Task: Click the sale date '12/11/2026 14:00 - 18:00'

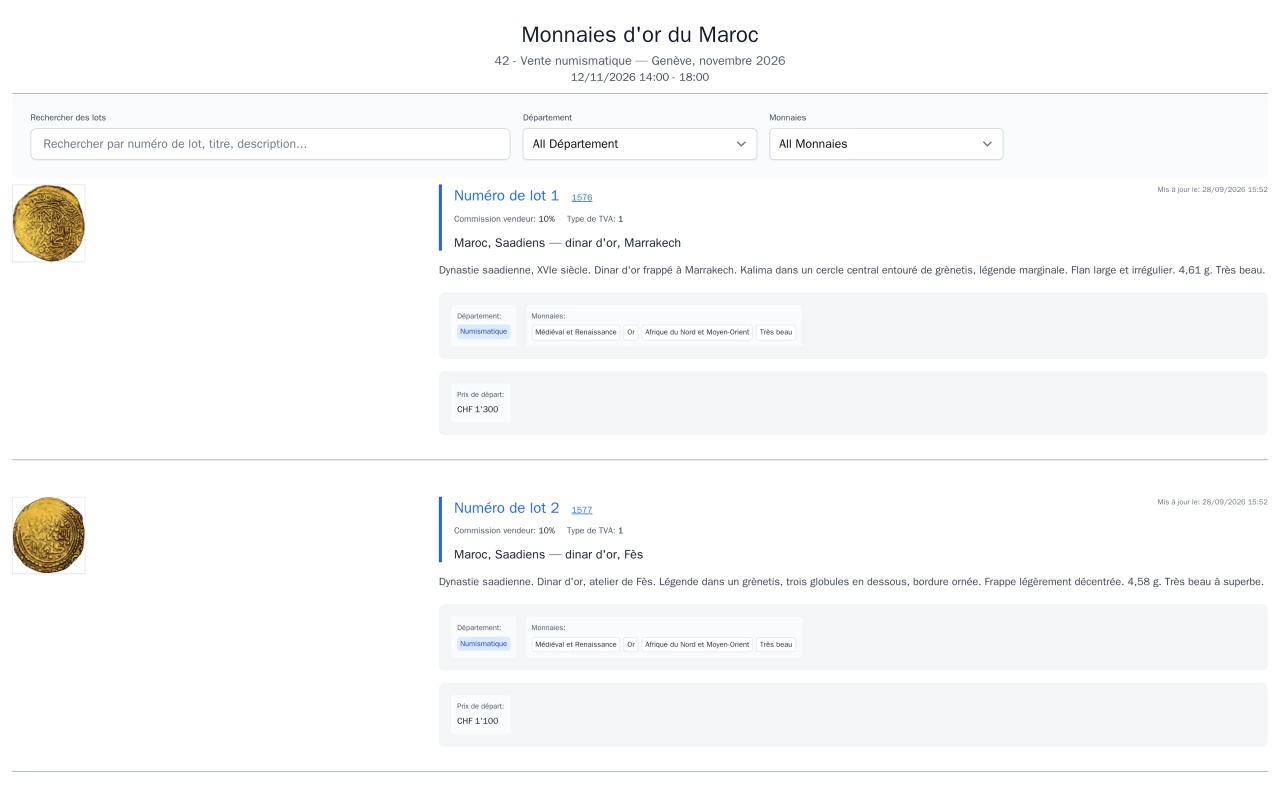Action: point(640,77)
